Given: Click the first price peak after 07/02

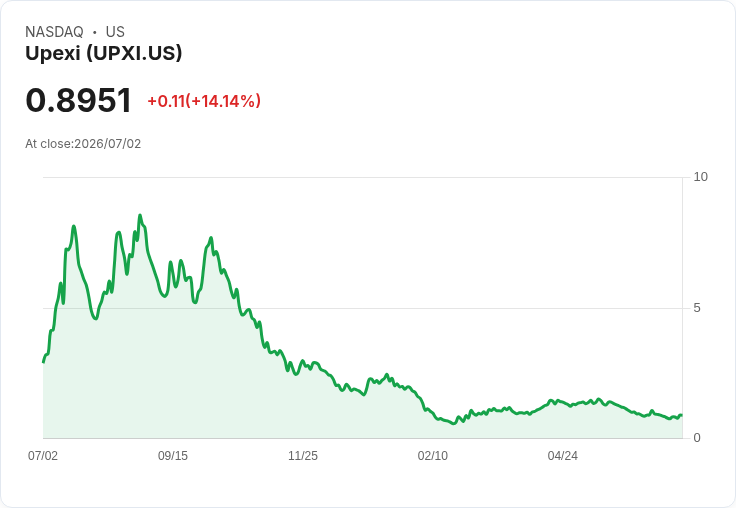Looking at the screenshot, I should pos(74,227).
